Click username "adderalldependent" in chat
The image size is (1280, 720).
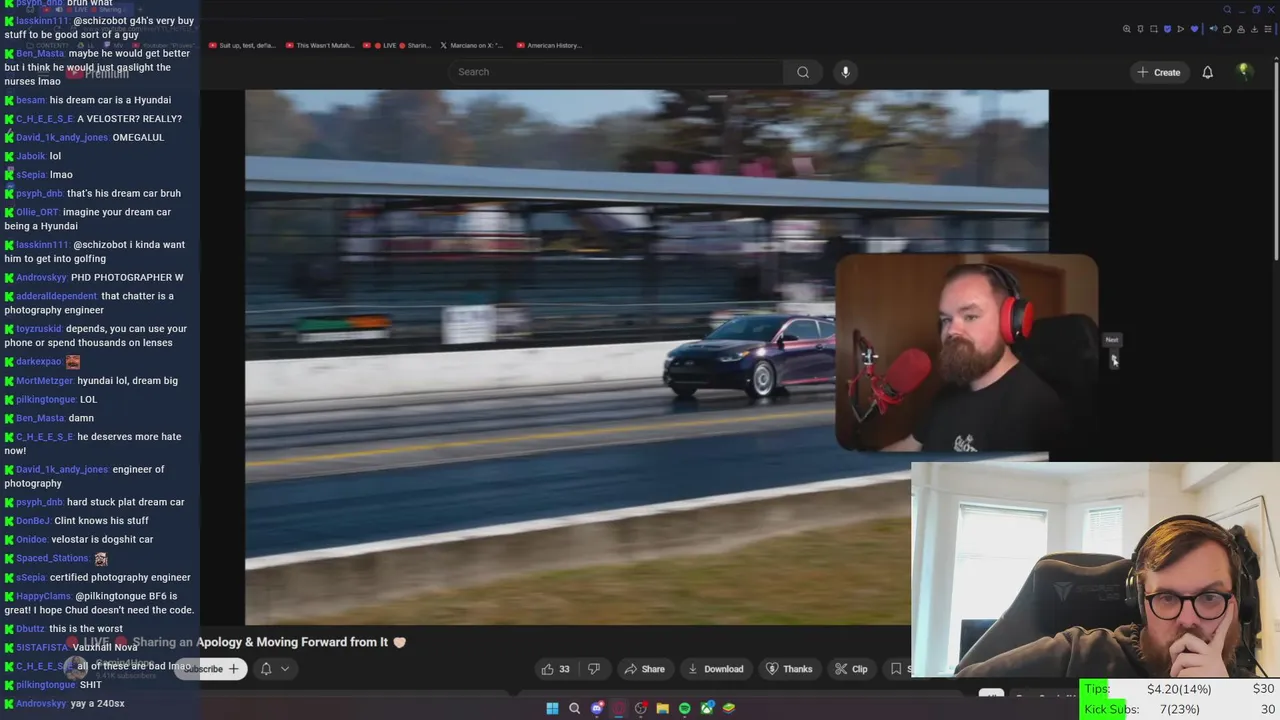pos(56,296)
